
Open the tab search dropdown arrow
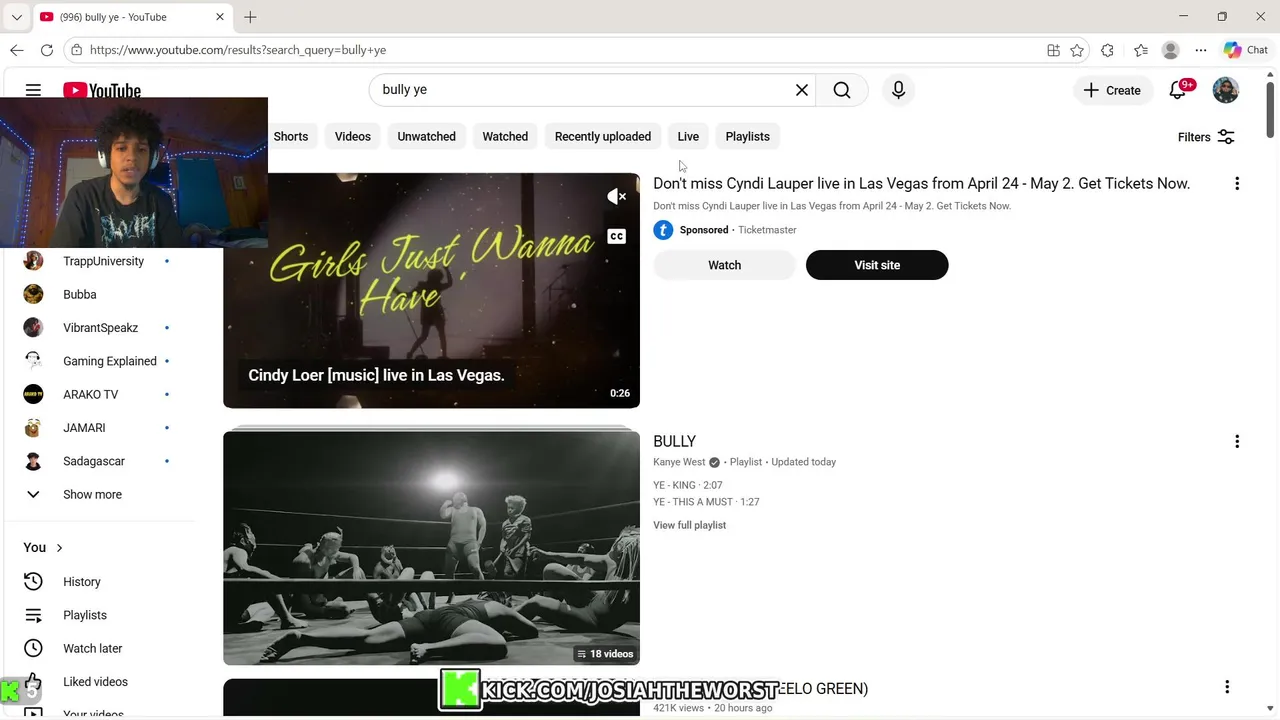coord(16,17)
